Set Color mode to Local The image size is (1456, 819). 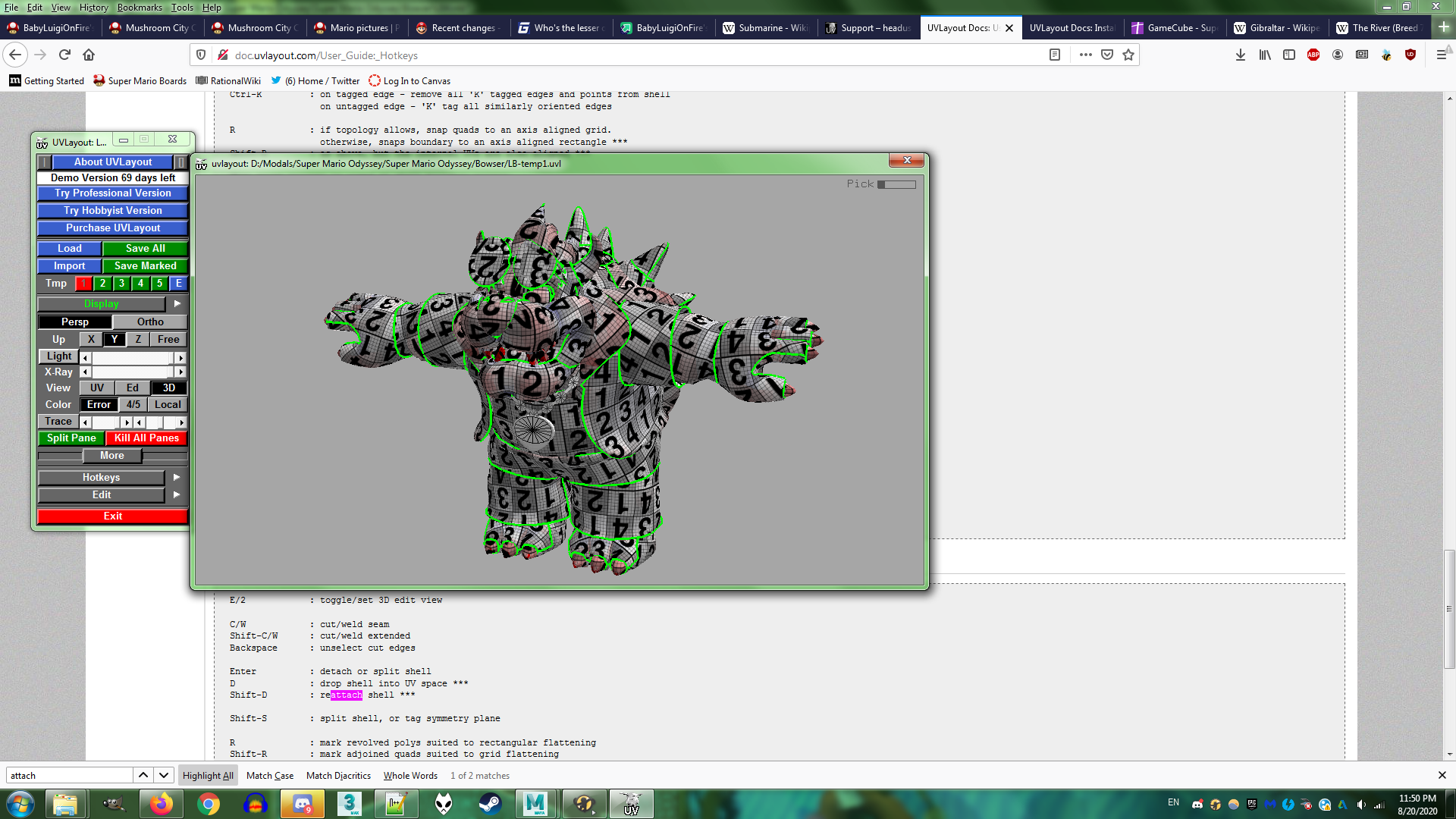point(168,405)
